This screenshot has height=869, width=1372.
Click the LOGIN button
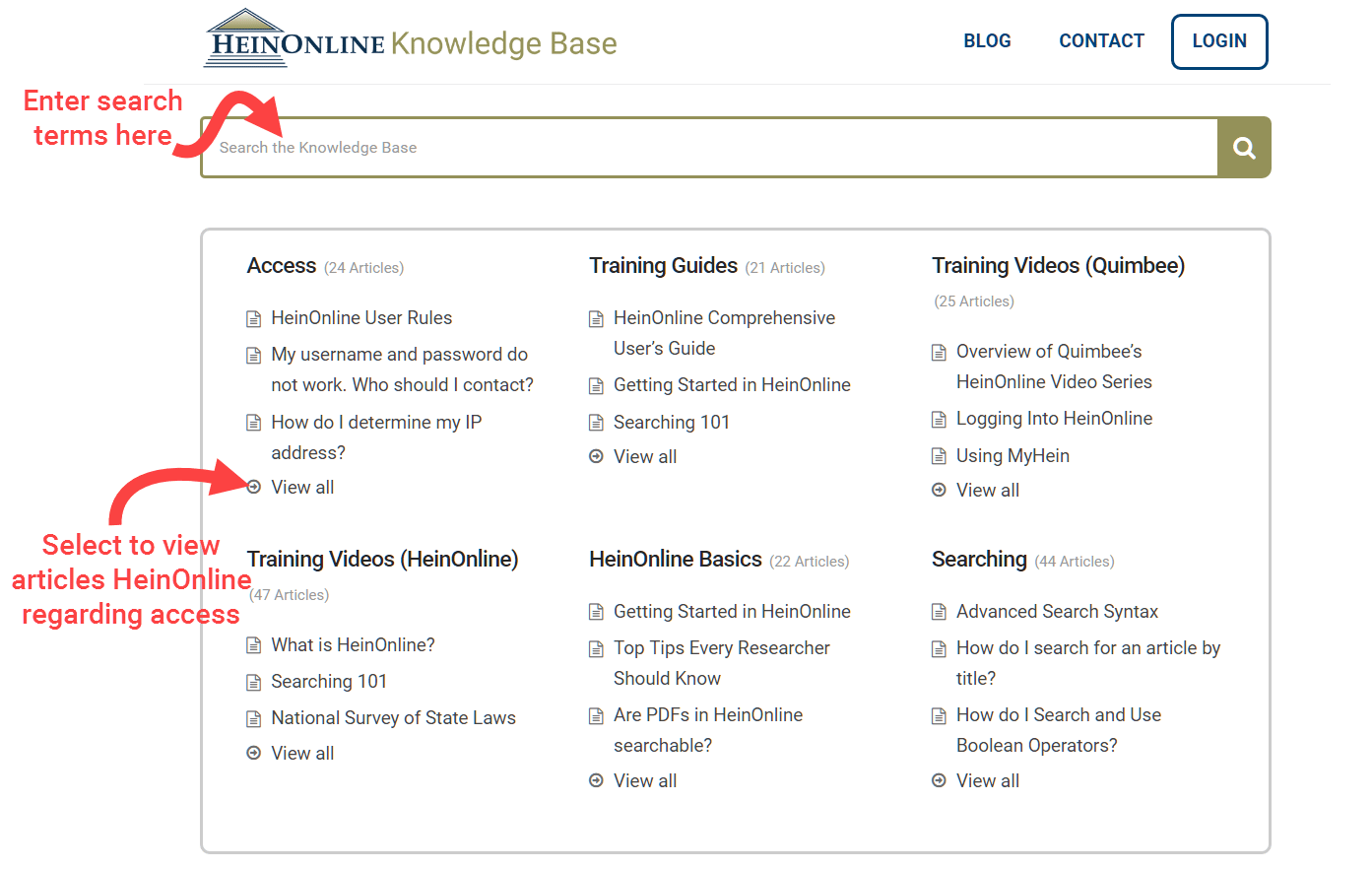(1219, 41)
